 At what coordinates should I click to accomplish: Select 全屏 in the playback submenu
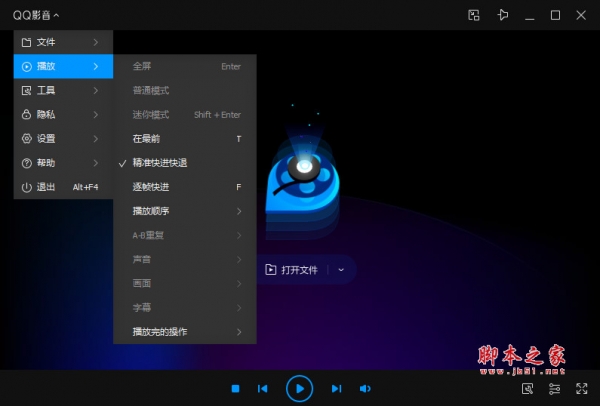click(x=185, y=66)
